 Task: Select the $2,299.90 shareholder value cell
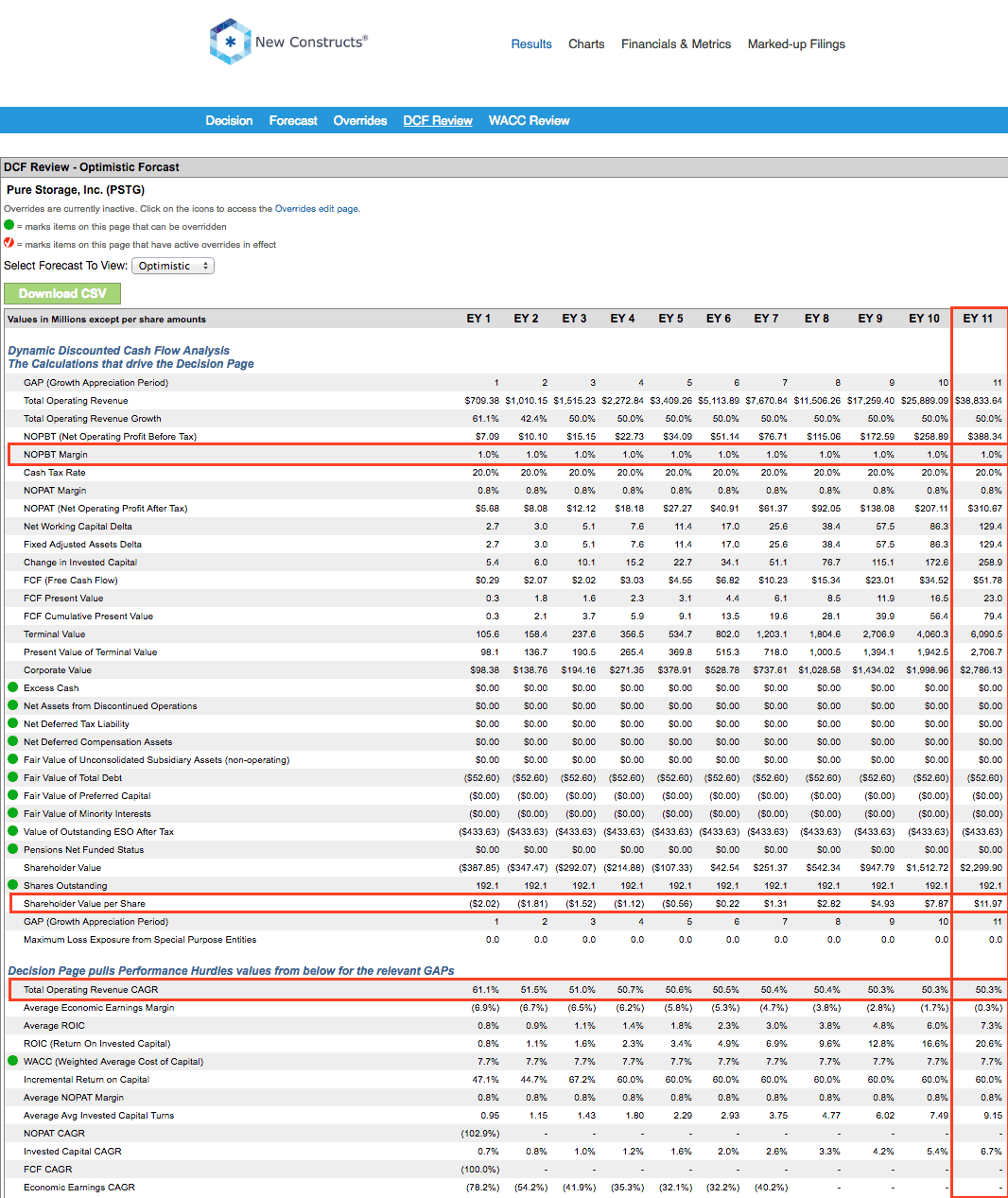tap(982, 867)
